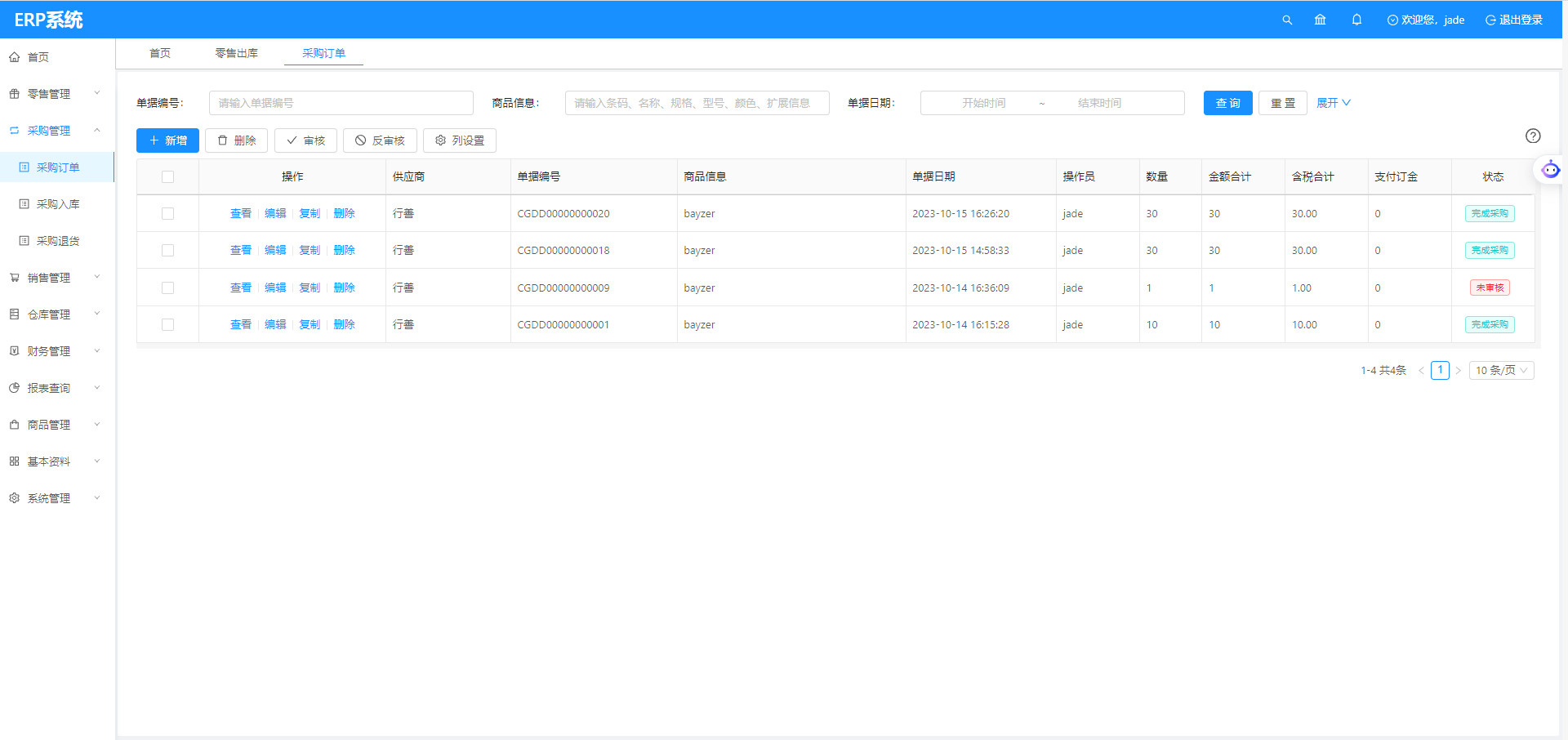Click 退出登录 to log out
Screen dimensions: 1568x740
pyautogui.click(x=1513, y=20)
